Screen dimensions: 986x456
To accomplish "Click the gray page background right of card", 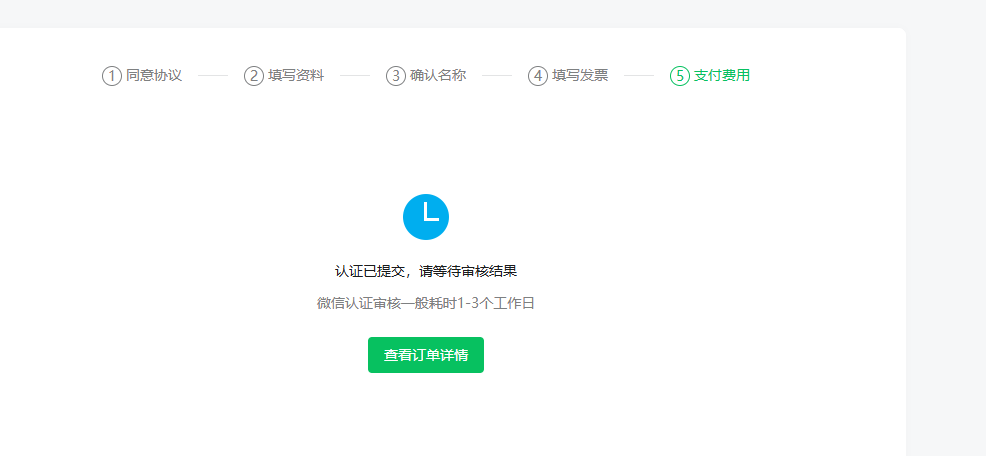I will pyautogui.click(x=946, y=240).
